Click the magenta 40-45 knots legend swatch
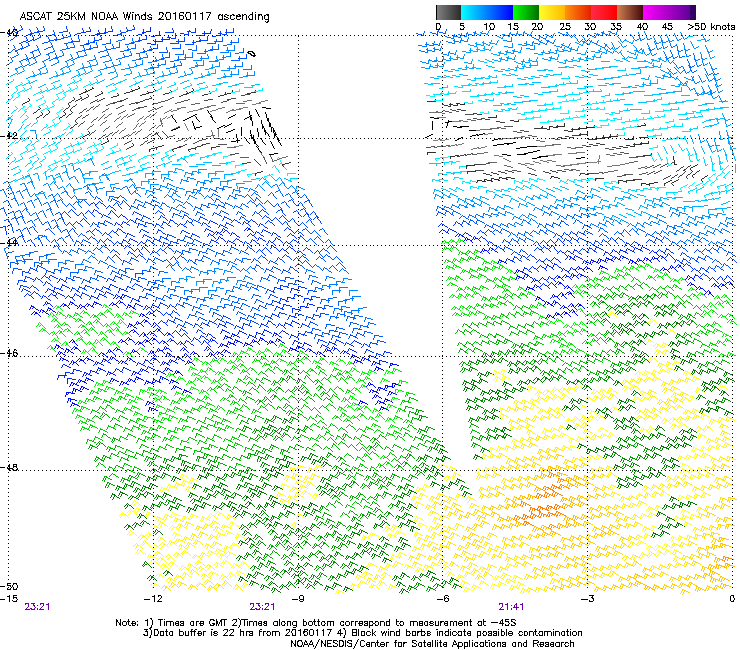Screen dimensions: 740x650 656,12
